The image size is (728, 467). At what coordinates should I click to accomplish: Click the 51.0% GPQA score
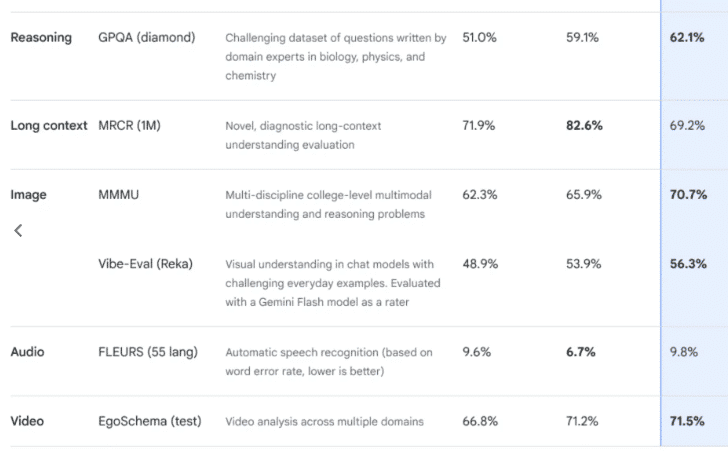click(x=479, y=38)
